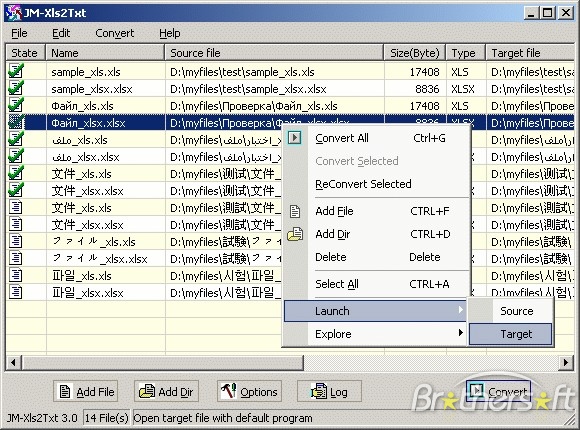Choose Select All from context menu
Screen dimensions: 580x430
click(337, 284)
